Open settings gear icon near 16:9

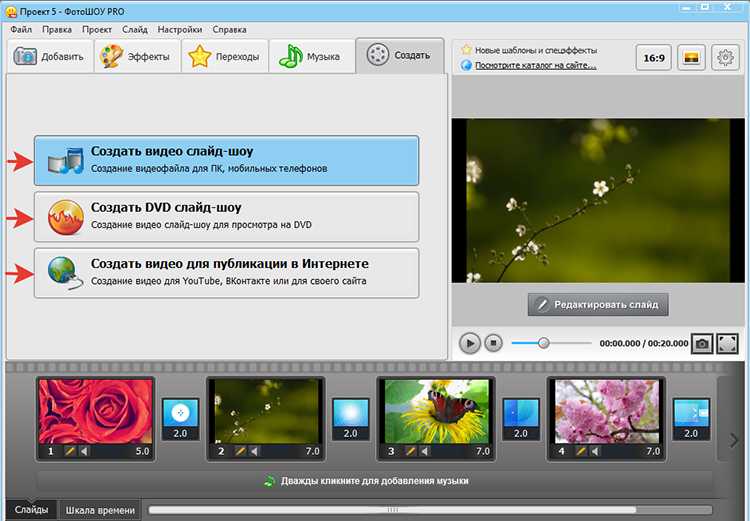coord(725,58)
